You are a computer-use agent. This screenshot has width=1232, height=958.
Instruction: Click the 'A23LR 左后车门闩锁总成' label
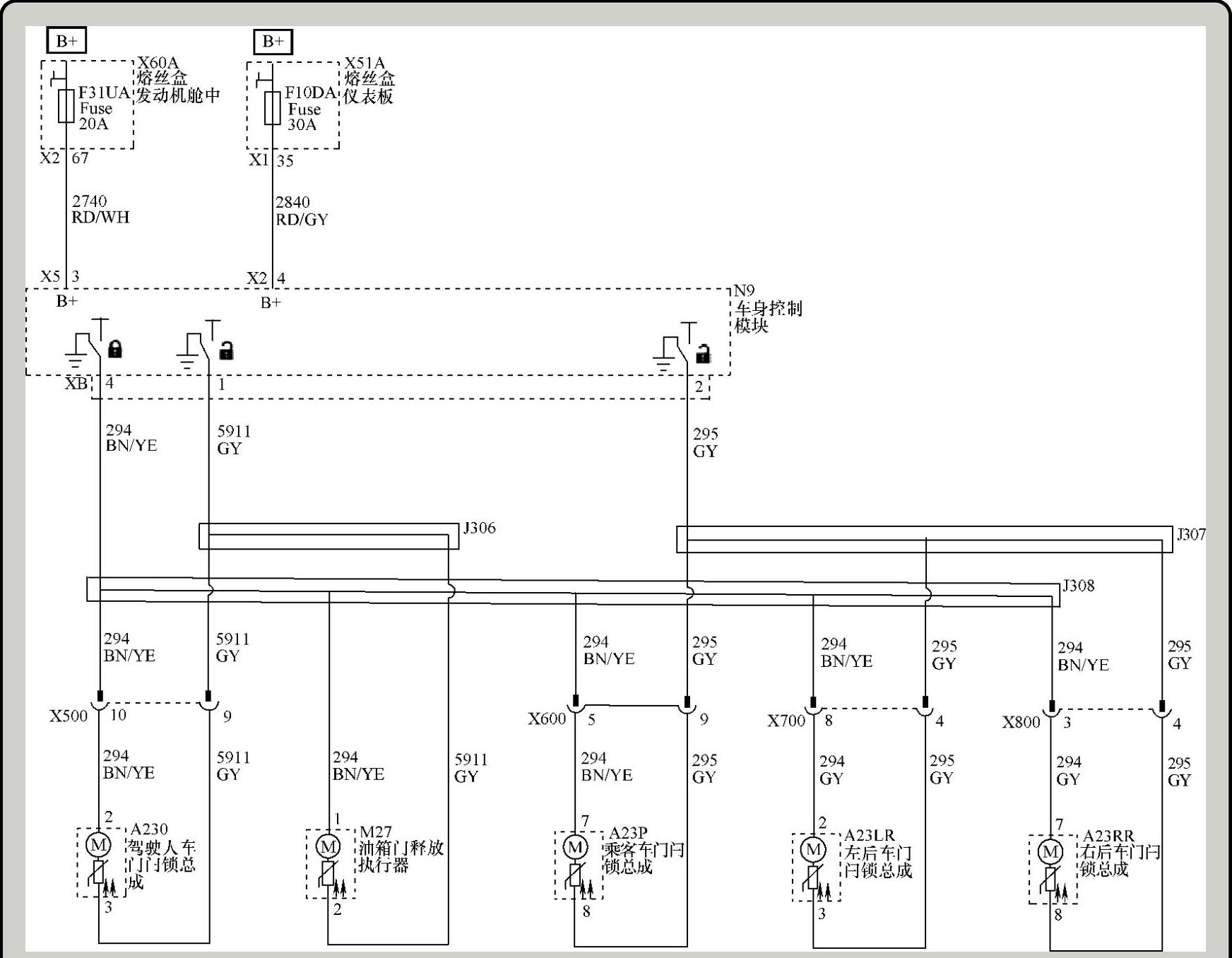[x=878, y=853]
